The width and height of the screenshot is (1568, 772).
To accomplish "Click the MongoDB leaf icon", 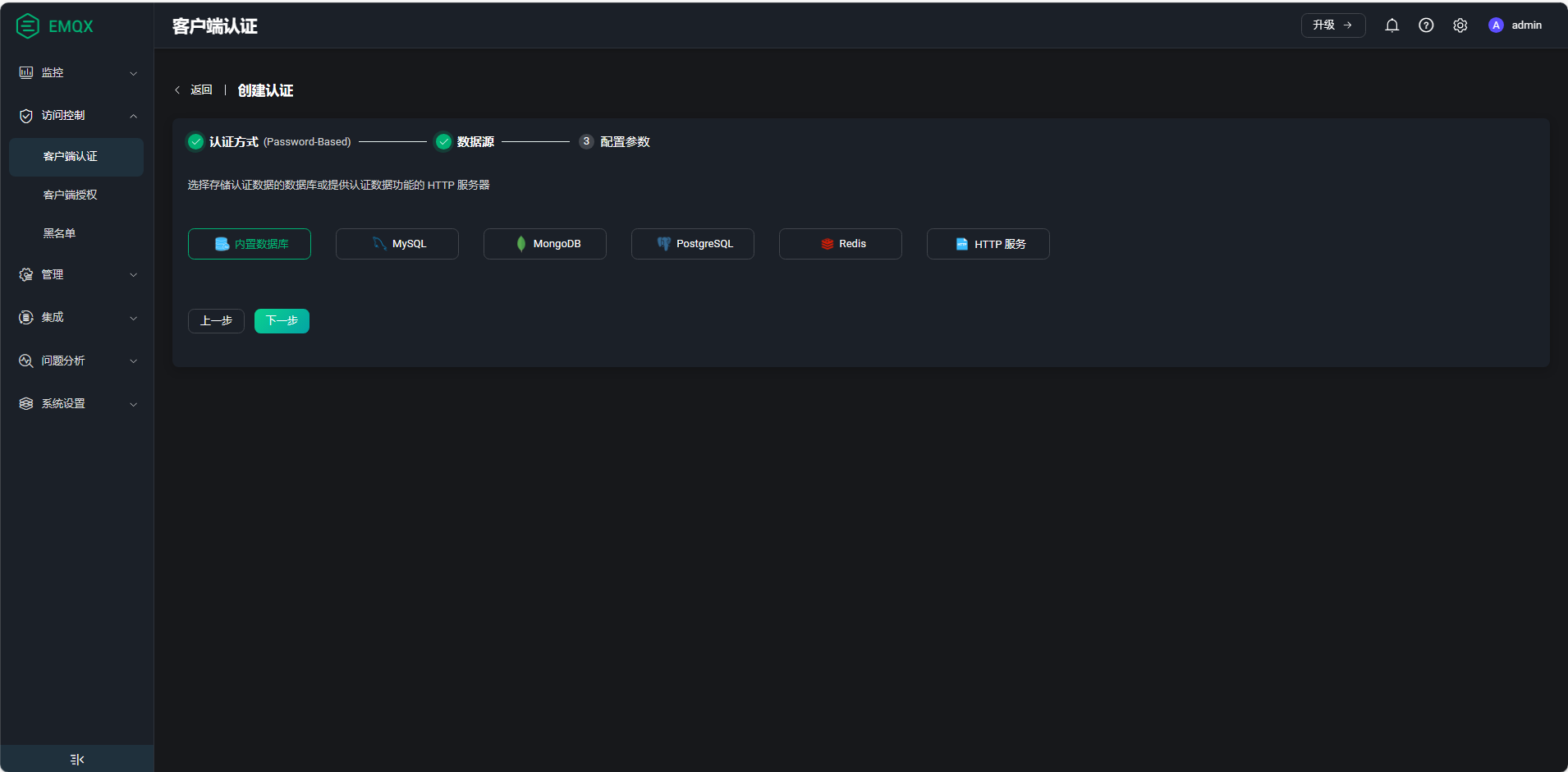I will tap(520, 244).
